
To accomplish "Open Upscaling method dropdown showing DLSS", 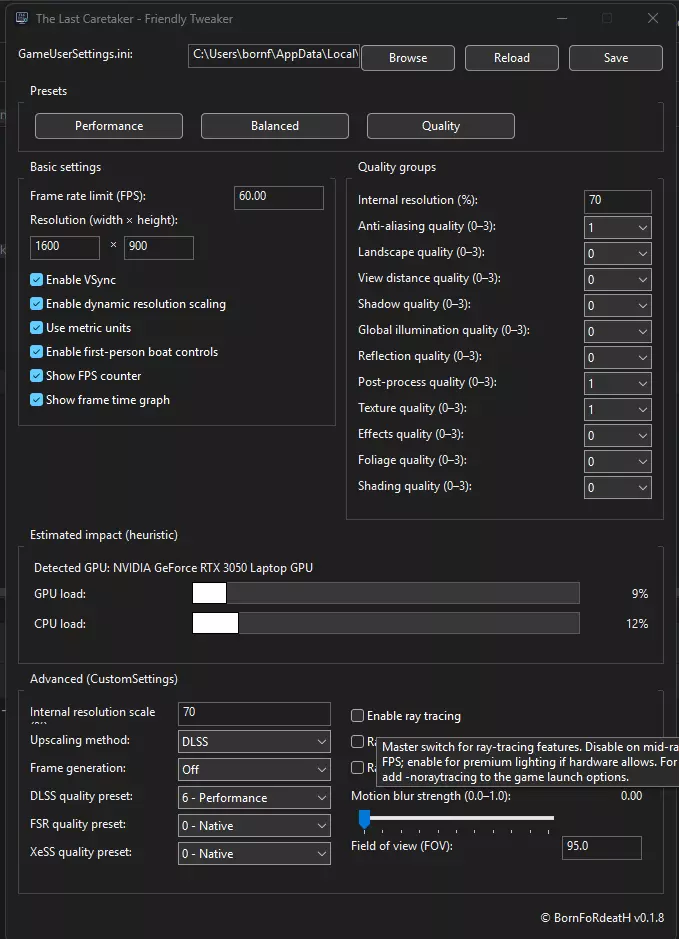I will [x=254, y=741].
